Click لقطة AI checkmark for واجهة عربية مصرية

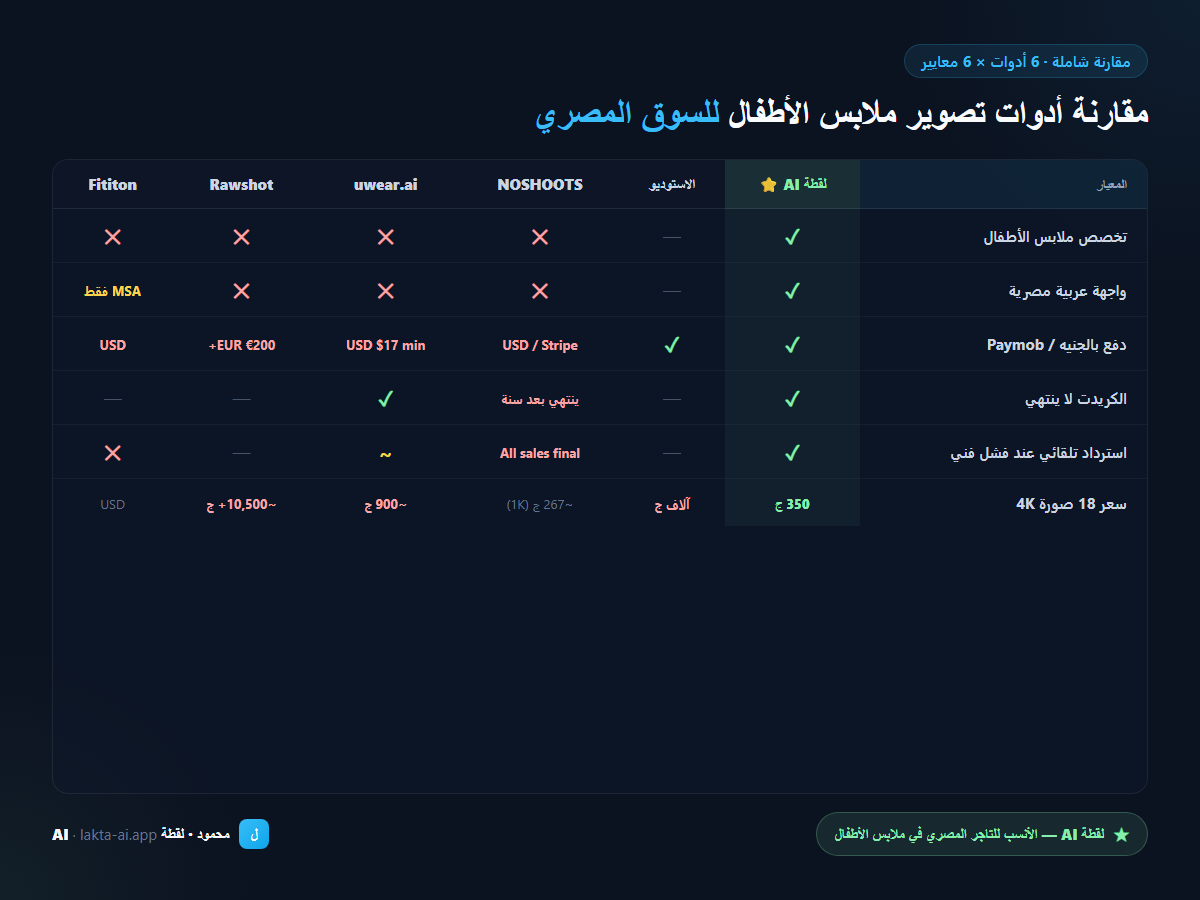coord(792,291)
